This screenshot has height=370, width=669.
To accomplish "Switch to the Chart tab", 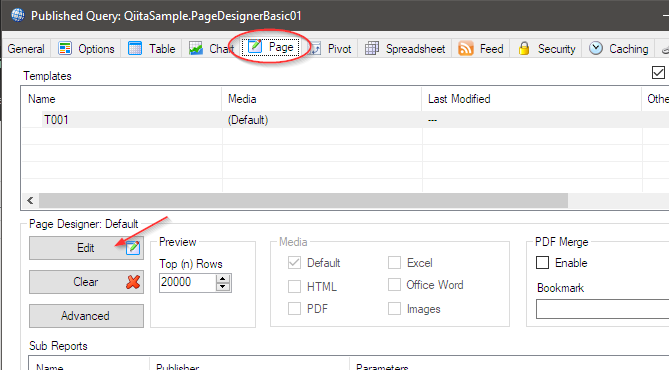I will 211,49.
